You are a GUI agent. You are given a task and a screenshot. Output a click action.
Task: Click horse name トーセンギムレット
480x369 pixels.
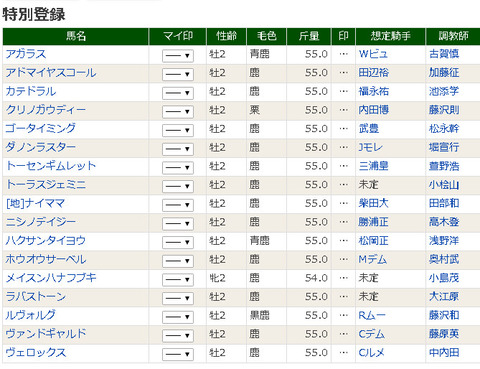click(51, 166)
